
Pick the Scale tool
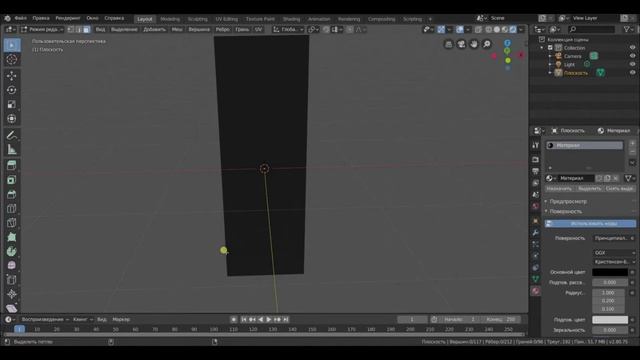(x=12, y=104)
